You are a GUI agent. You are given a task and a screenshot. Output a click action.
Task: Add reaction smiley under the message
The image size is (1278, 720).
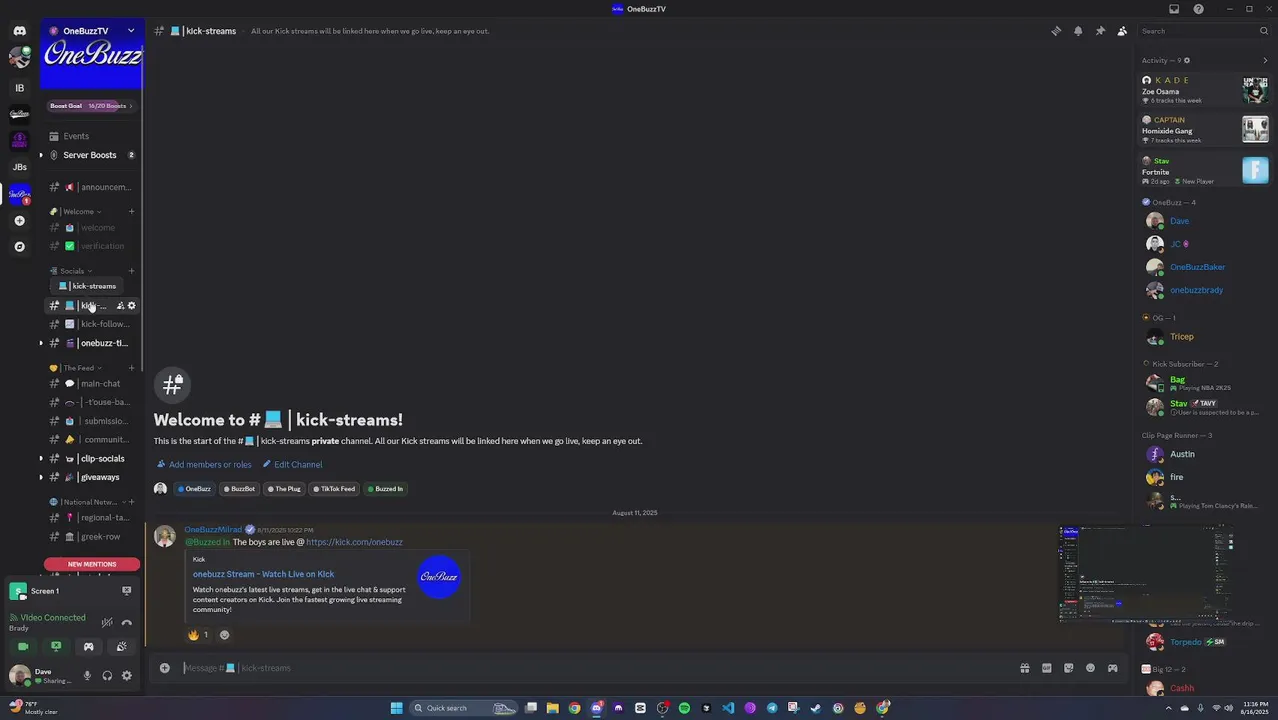coord(224,635)
